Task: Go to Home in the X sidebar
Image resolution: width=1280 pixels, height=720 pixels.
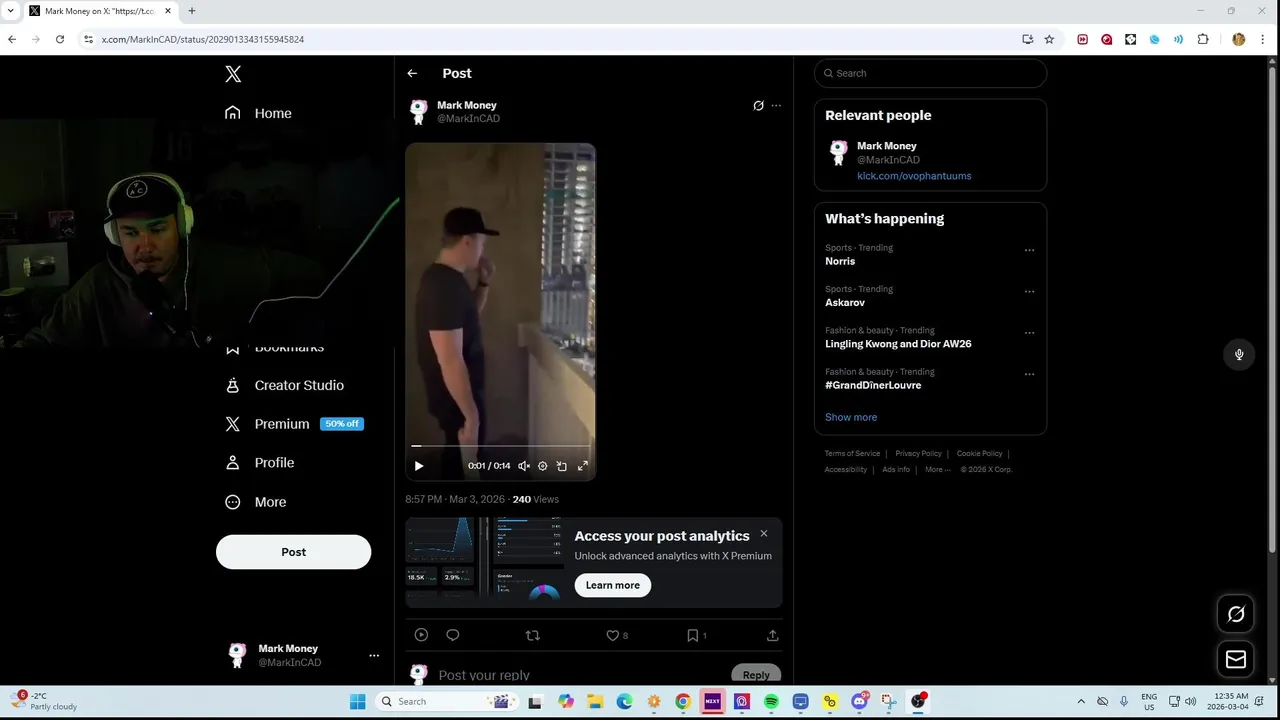Action: coord(259,113)
